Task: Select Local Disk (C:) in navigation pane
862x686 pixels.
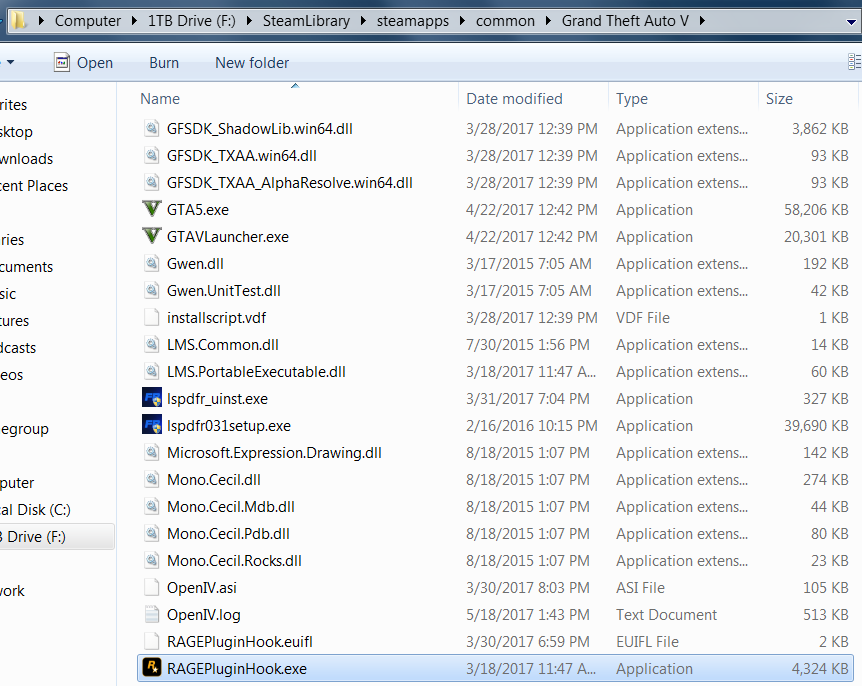Action: (x=35, y=510)
